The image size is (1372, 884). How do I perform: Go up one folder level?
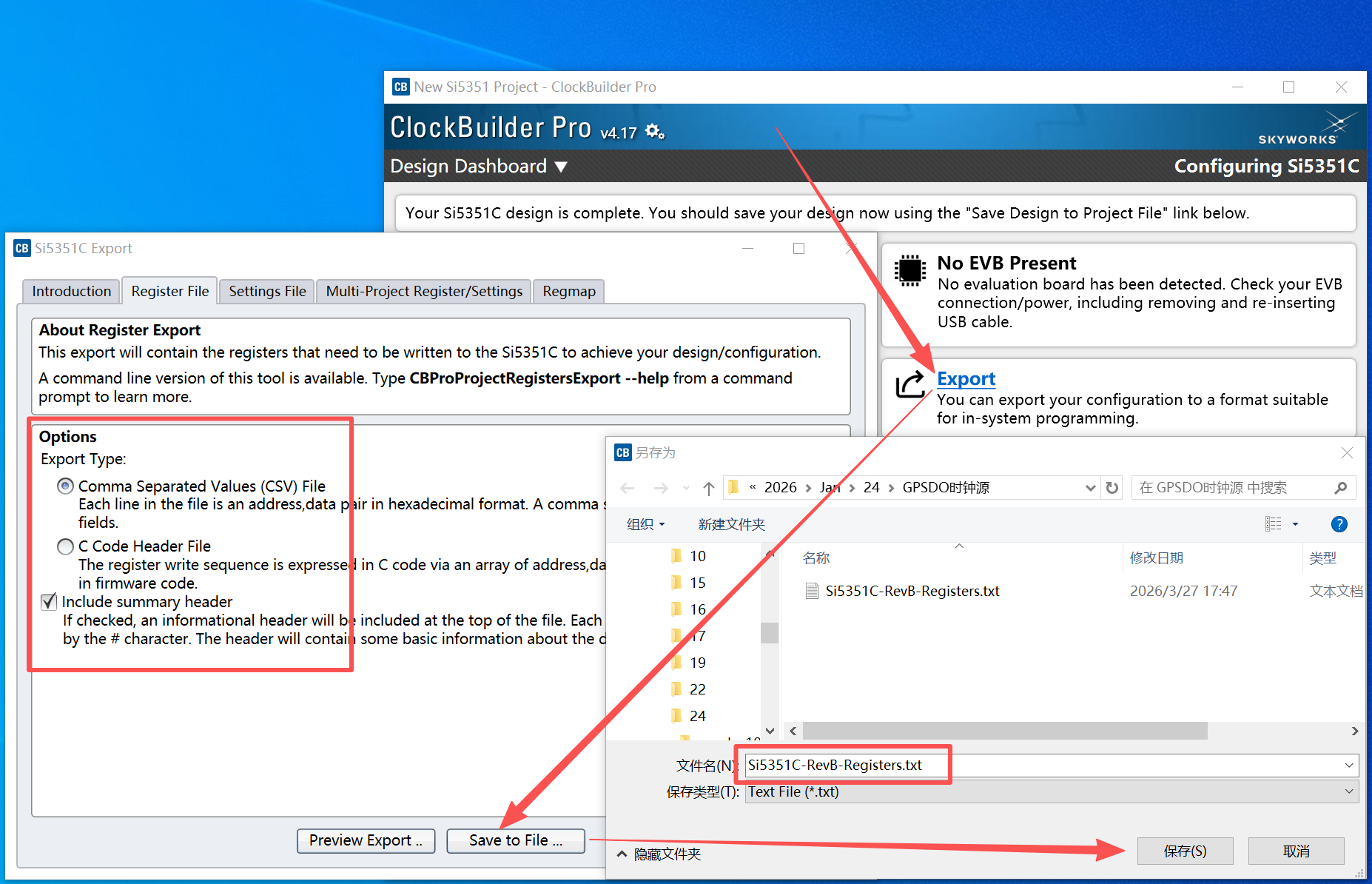tap(709, 488)
